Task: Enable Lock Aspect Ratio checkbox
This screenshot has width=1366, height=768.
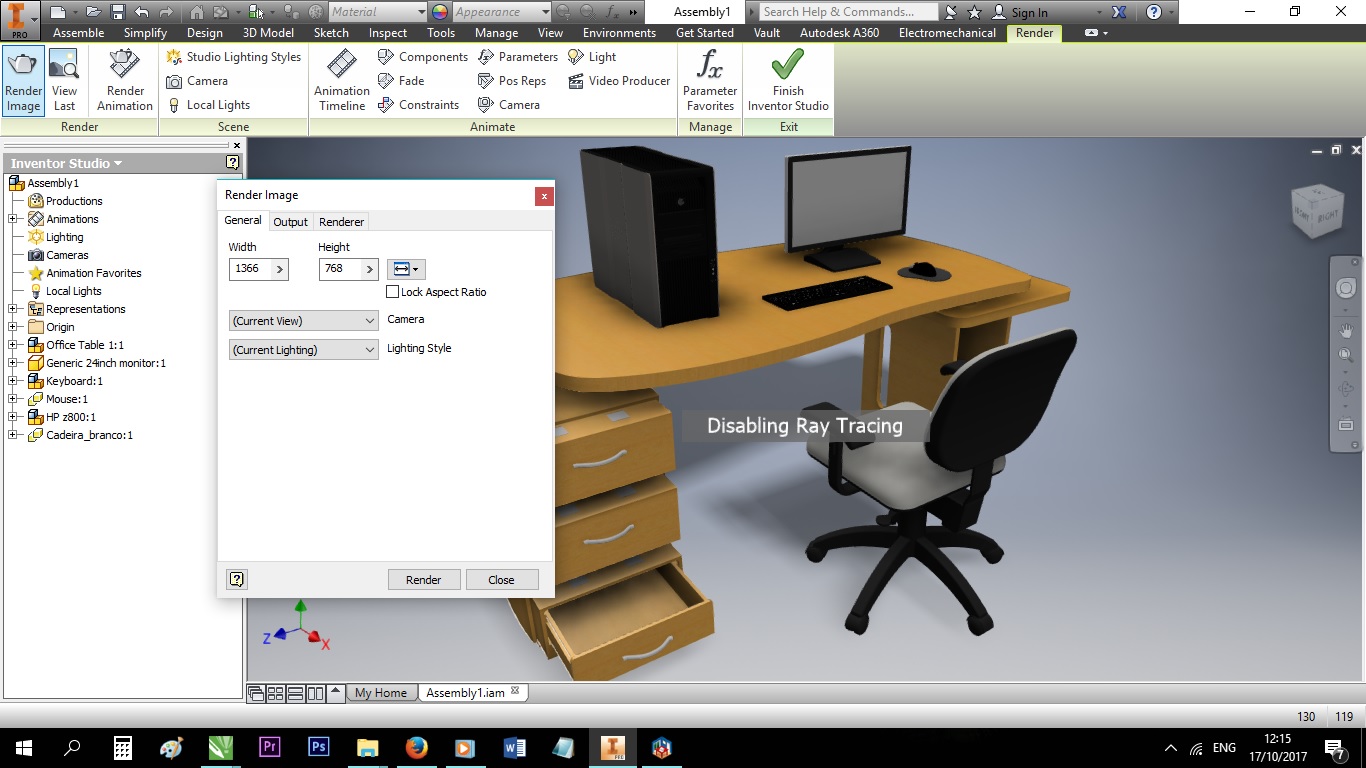Action: click(393, 292)
